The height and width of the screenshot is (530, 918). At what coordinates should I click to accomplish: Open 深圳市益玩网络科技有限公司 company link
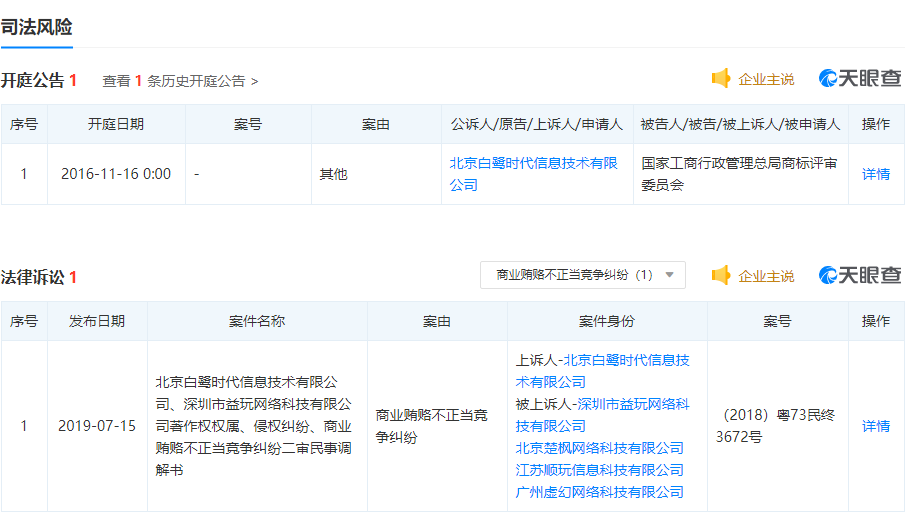pos(603,415)
